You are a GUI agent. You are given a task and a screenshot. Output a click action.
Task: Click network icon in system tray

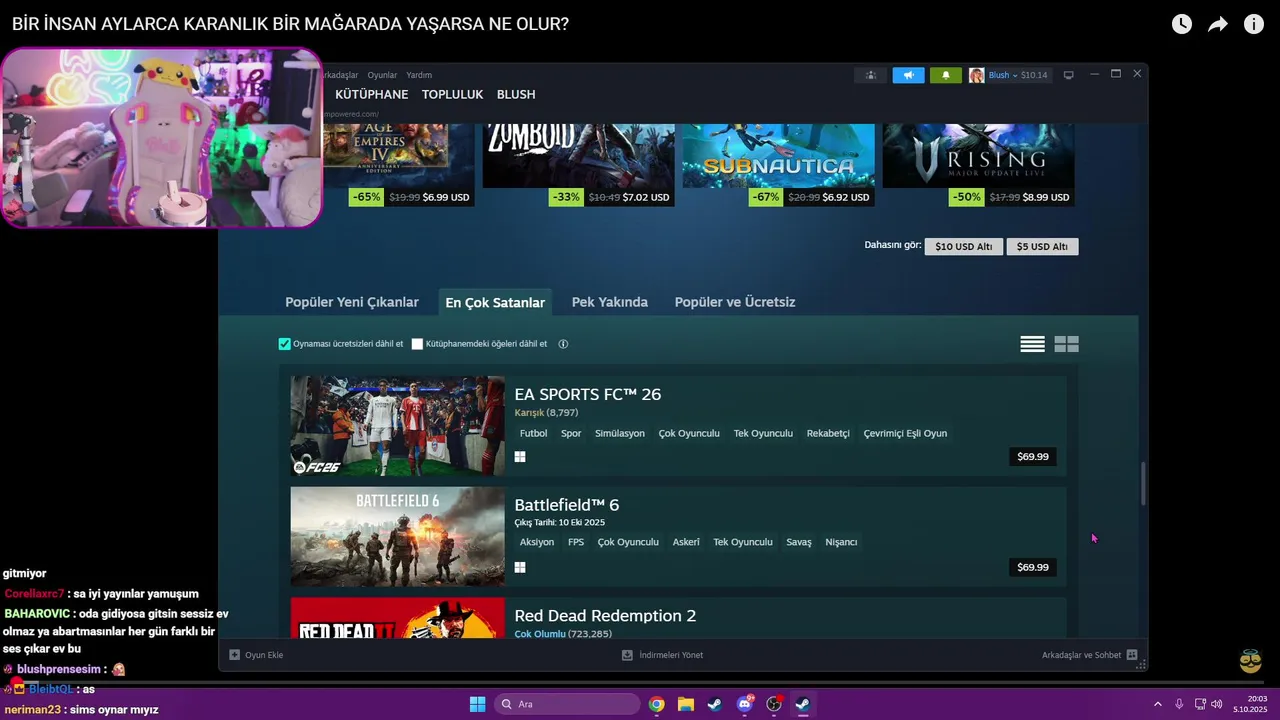pyautogui.click(x=1200, y=704)
